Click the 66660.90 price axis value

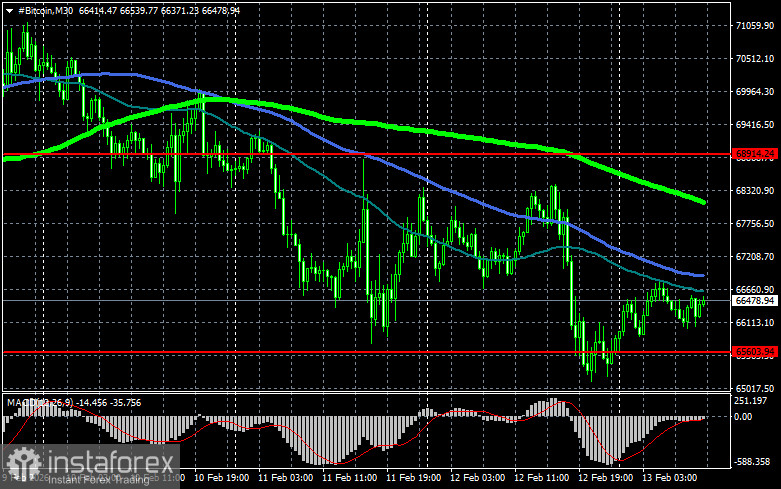(x=755, y=289)
